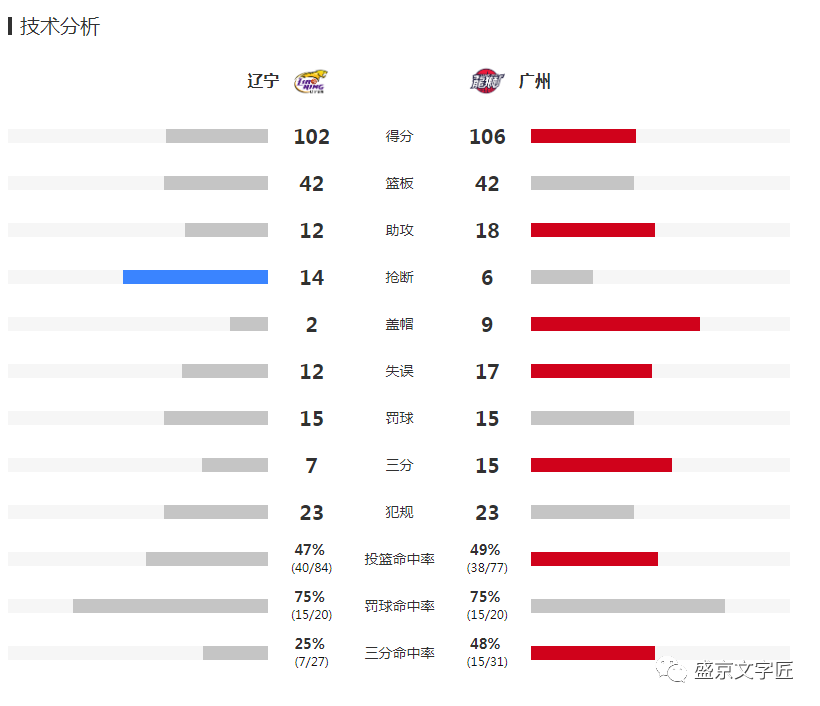Click the 篮板 stat label

[x=400, y=183]
